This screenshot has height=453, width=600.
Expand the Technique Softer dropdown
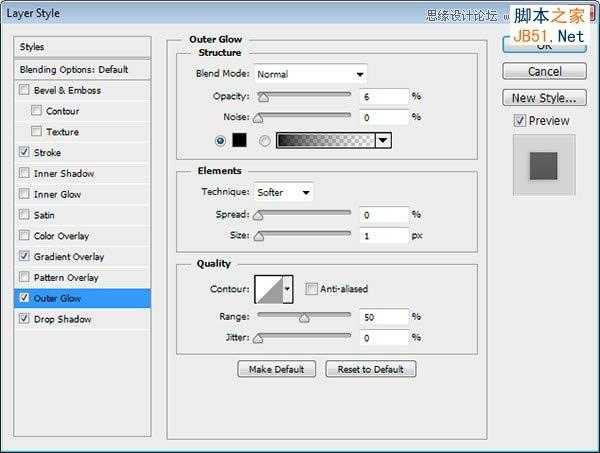click(x=284, y=192)
